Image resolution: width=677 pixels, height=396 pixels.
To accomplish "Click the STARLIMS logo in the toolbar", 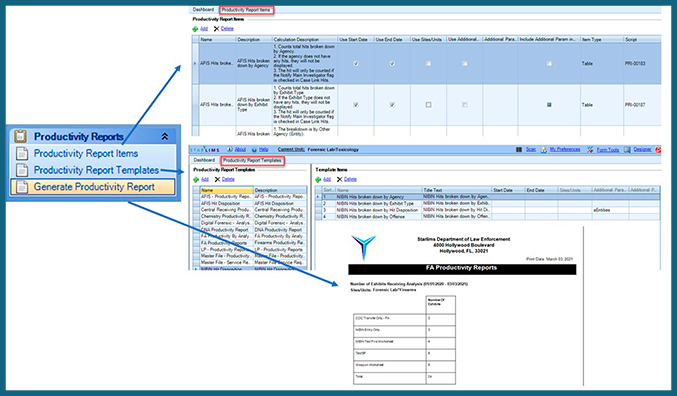I will click(x=206, y=150).
